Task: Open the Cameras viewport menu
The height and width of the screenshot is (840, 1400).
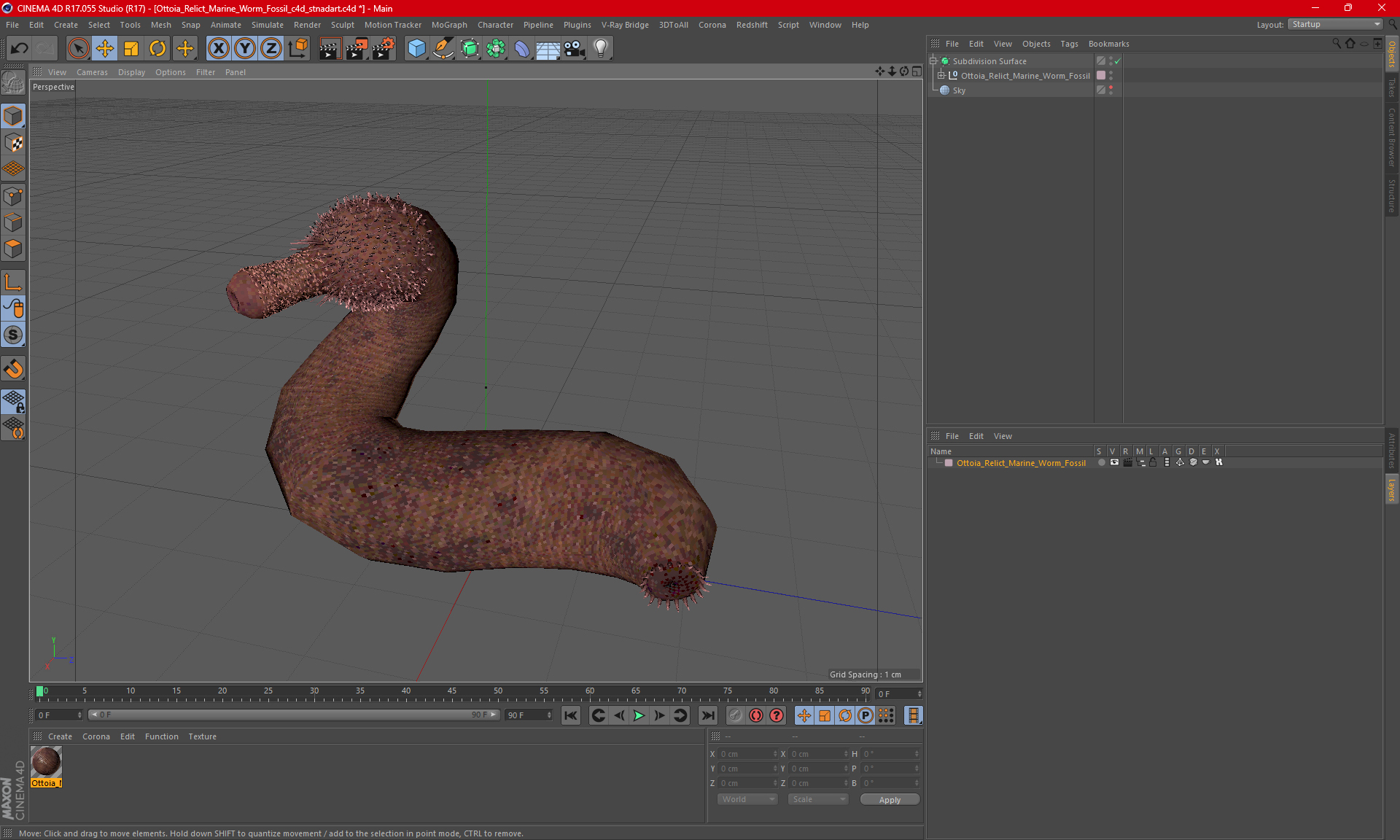Action: click(x=92, y=72)
